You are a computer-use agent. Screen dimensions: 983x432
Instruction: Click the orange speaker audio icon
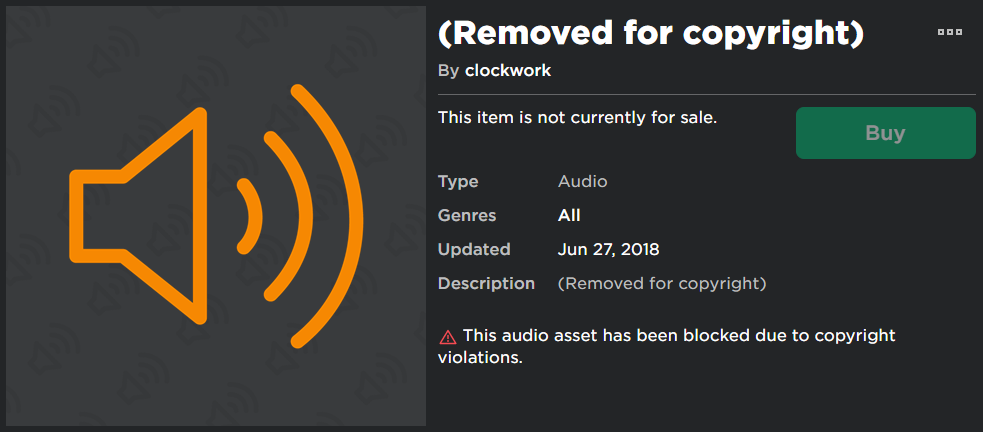(215, 217)
